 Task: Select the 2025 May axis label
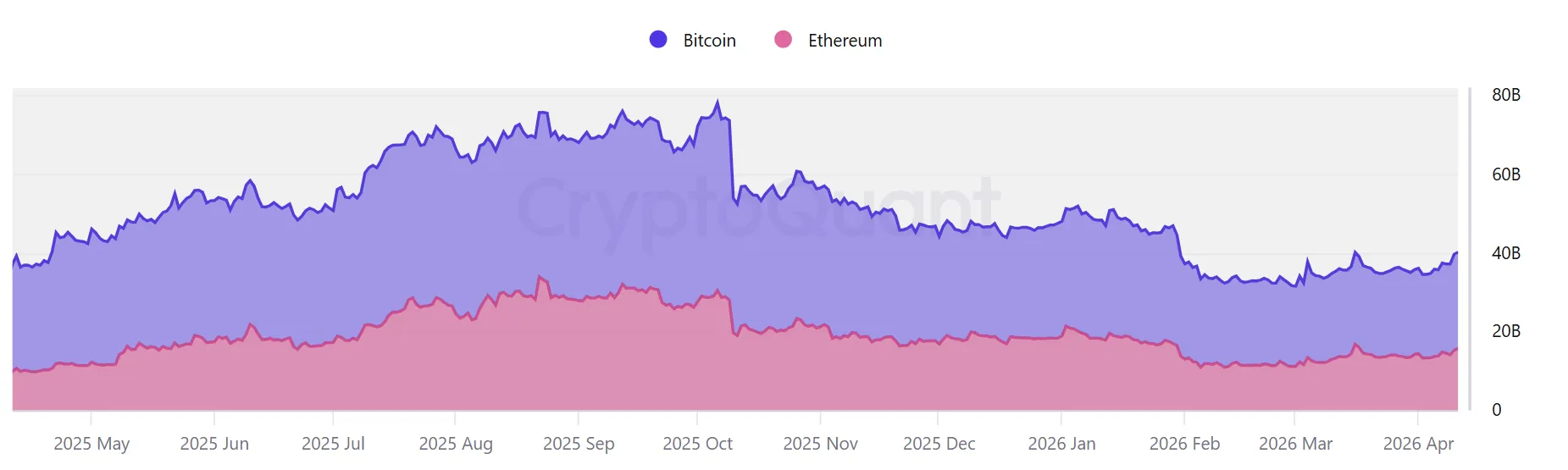(x=91, y=444)
